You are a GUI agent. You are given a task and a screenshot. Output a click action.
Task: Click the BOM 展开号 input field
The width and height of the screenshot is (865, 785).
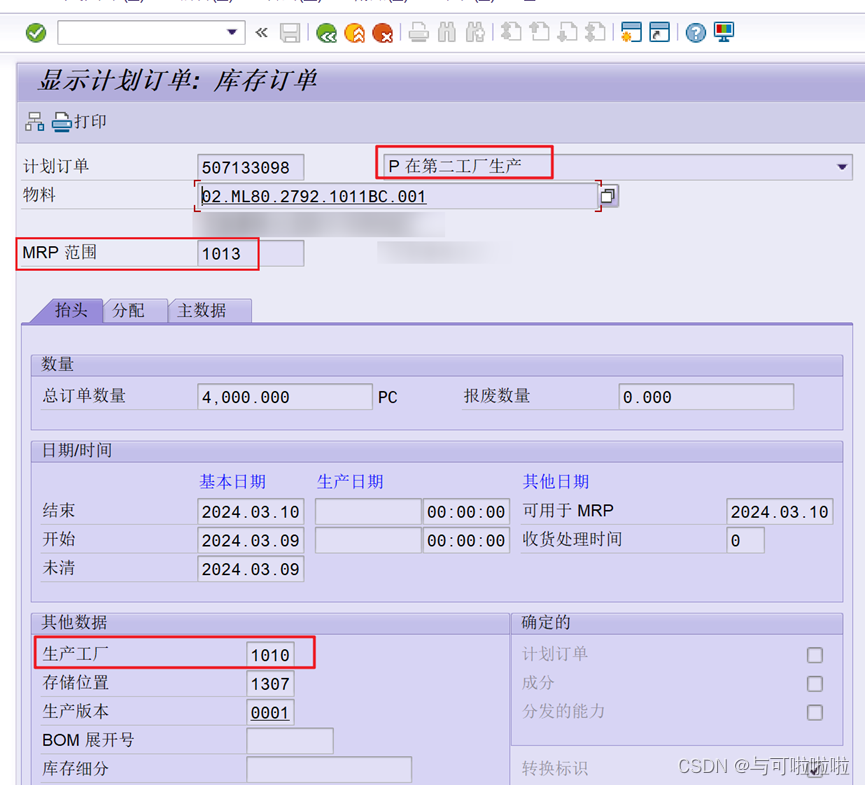(290, 740)
